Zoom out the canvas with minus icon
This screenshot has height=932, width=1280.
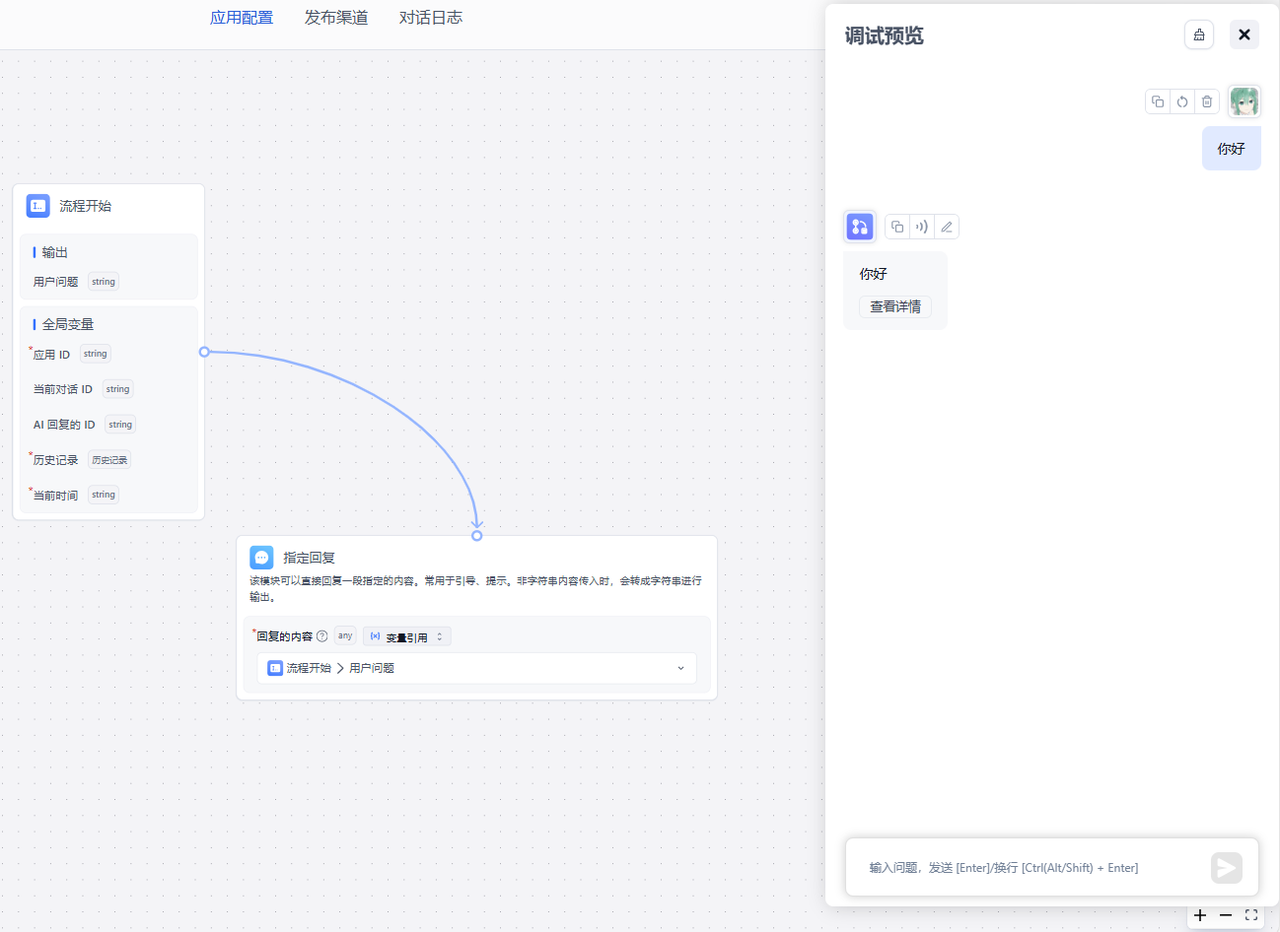(1225, 915)
